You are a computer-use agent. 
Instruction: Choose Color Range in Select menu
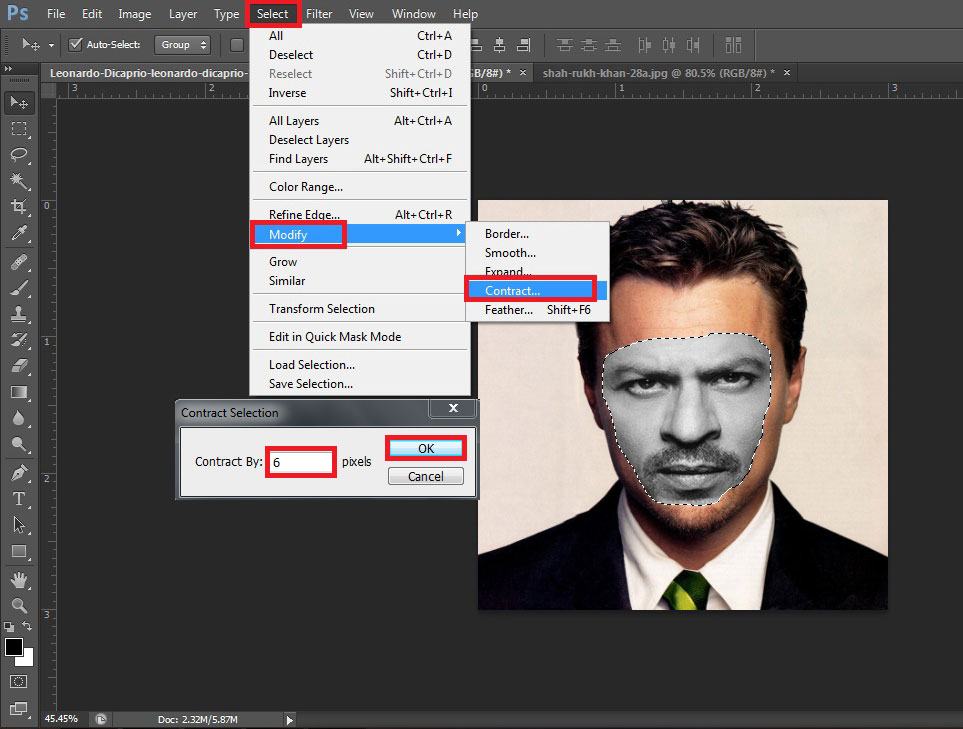tap(359, 187)
